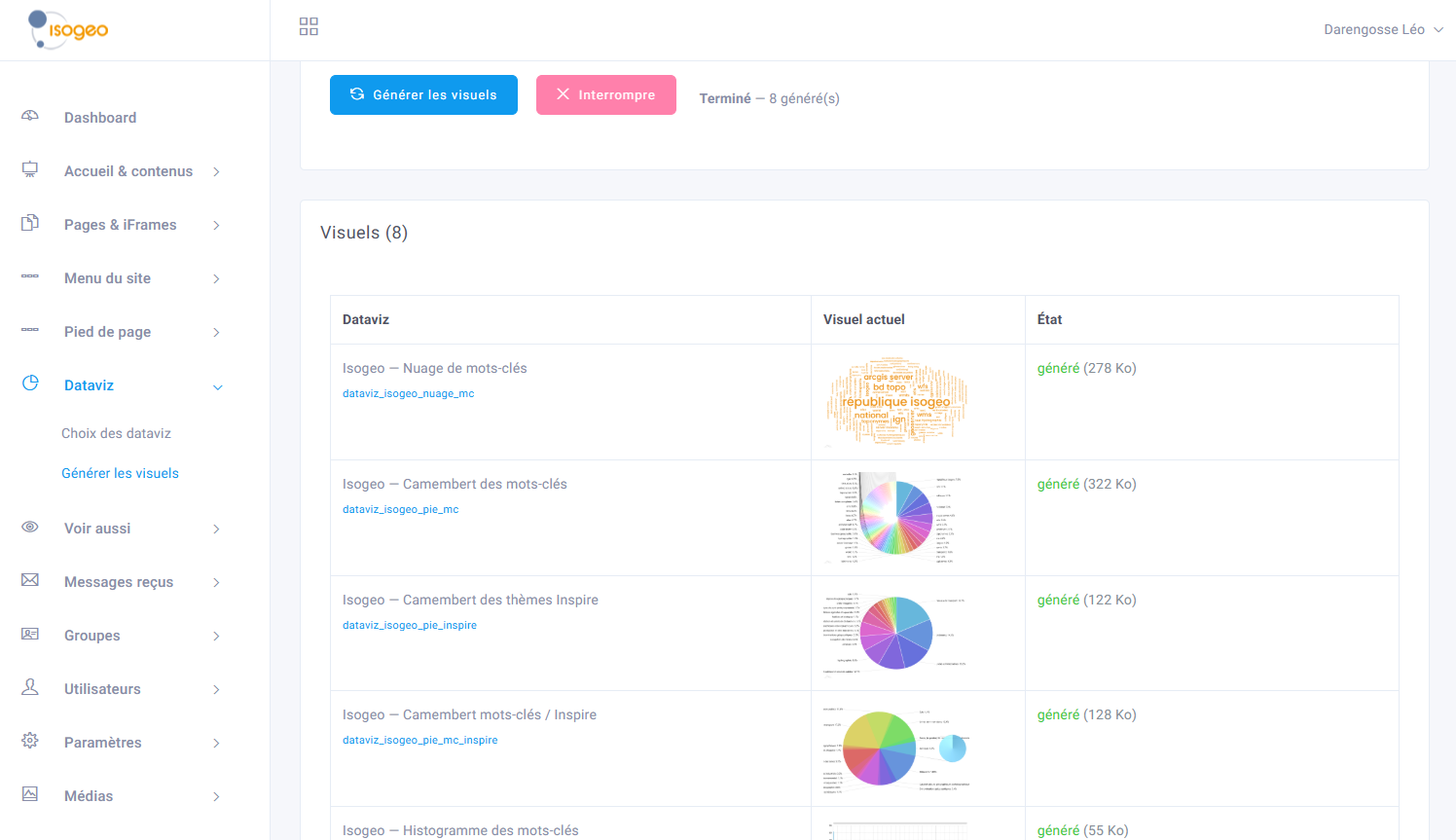Click the Visuels (8) heading
The width and height of the screenshot is (1456, 840).
[364, 233]
